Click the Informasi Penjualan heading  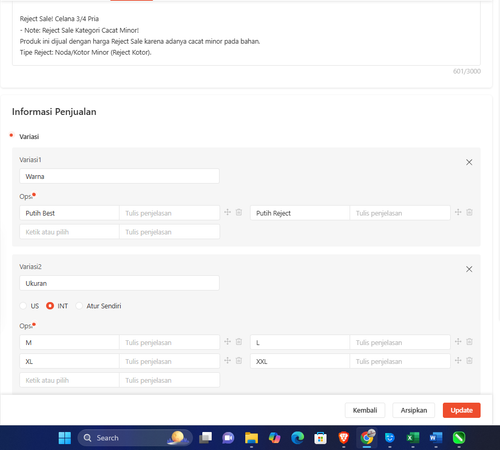(54, 112)
